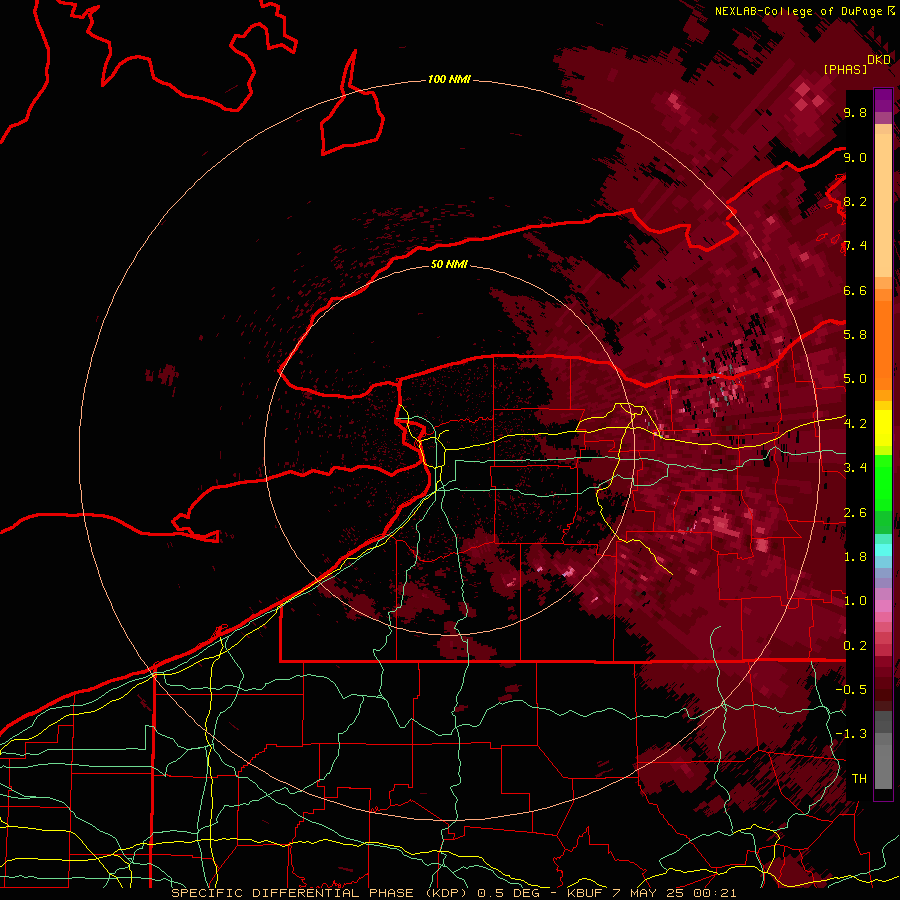
Task: Pick the cyan segment of the color bar
Action: click(x=883, y=550)
